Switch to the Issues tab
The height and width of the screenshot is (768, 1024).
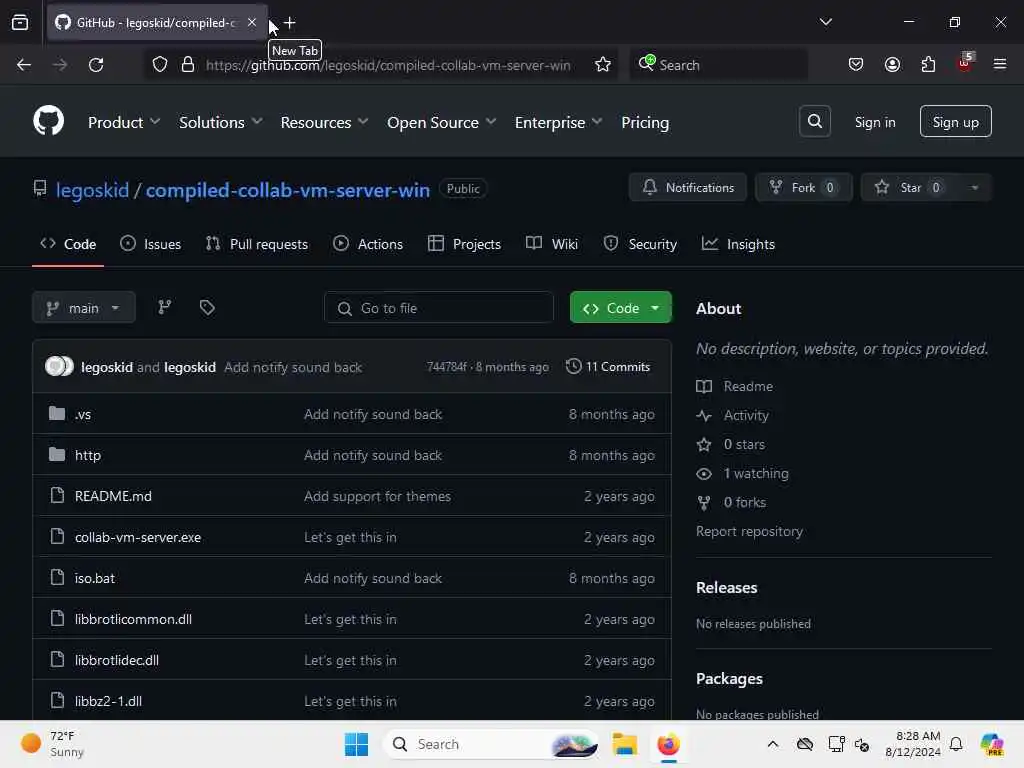[151, 244]
